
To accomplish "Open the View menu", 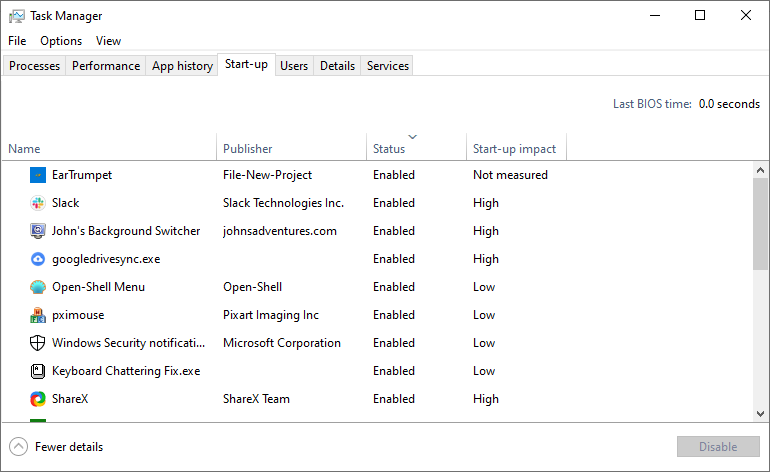I will pyautogui.click(x=108, y=41).
